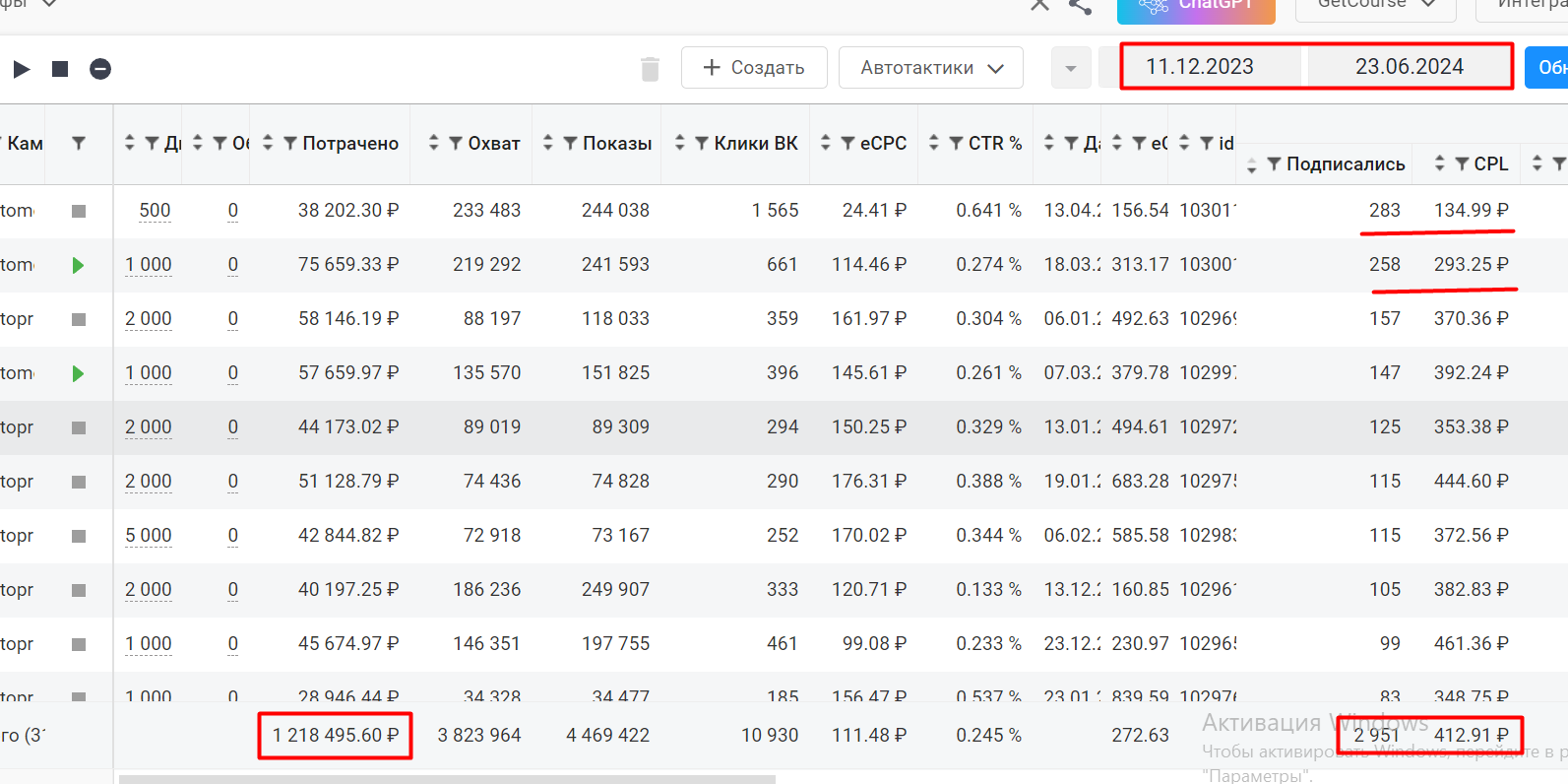Click the cell 233 483 in Охват
Screen dimensions: 1568x784
pyautogui.click(x=486, y=211)
